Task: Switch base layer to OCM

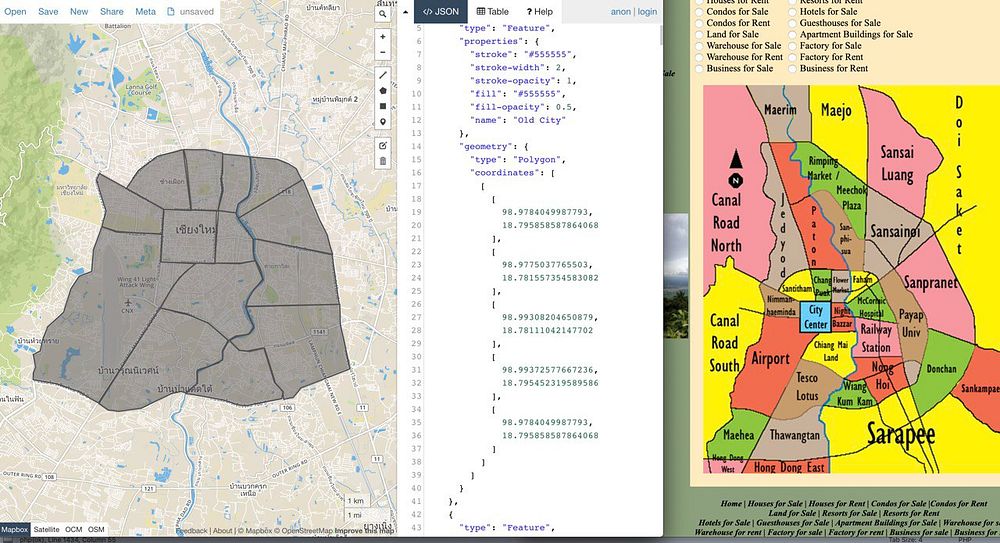Action: [x=73, y=530]
